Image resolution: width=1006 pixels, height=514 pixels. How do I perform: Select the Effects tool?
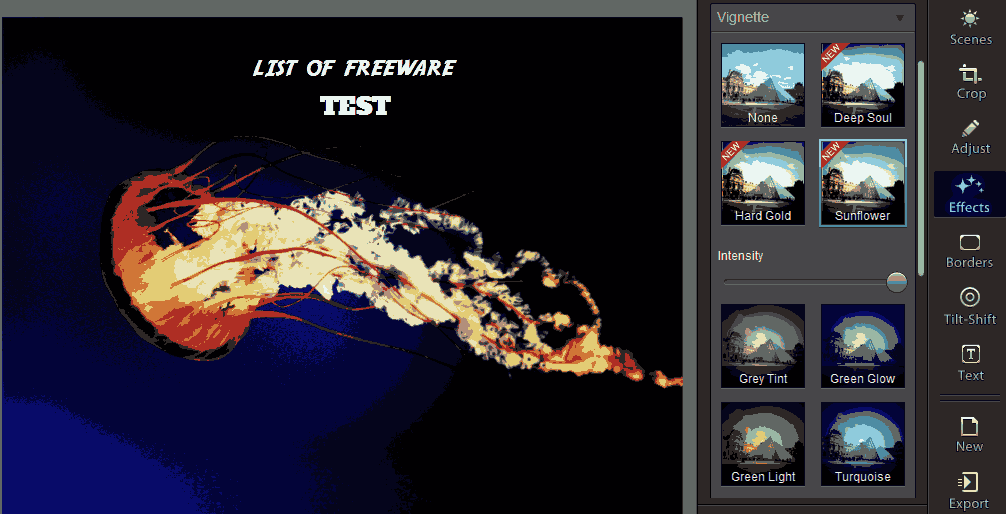(970, 194)
